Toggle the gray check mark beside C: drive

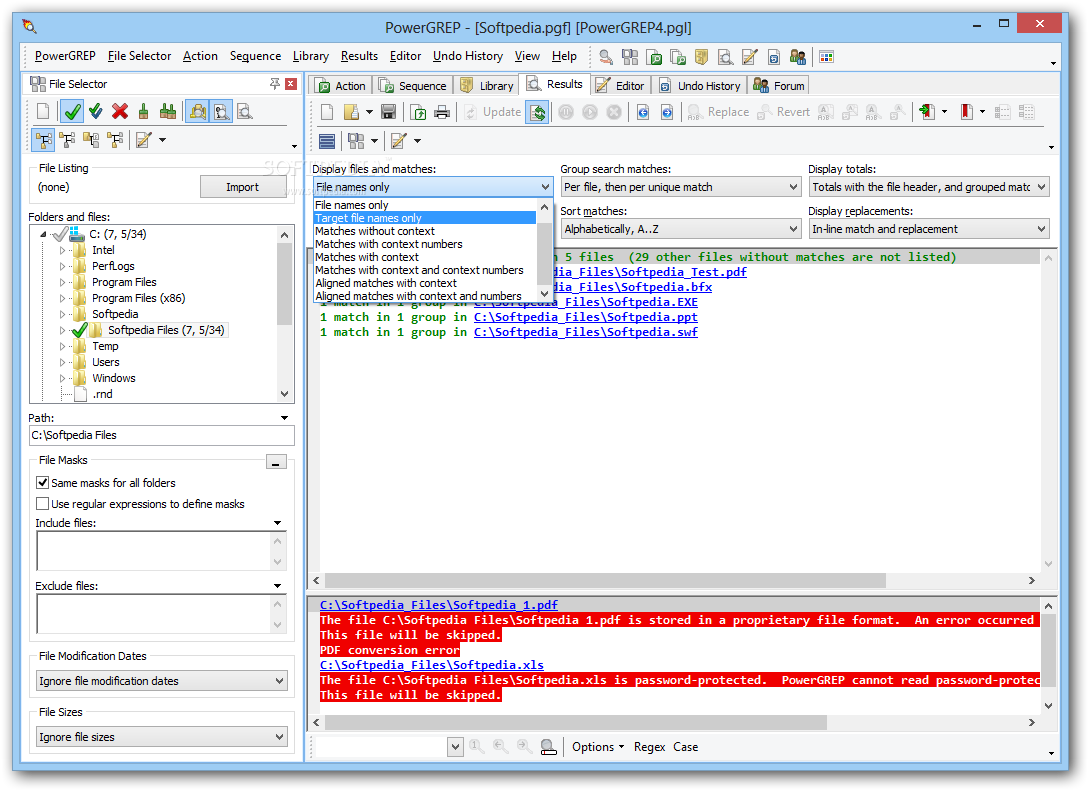pyautogui.click(x=60, y=234)
